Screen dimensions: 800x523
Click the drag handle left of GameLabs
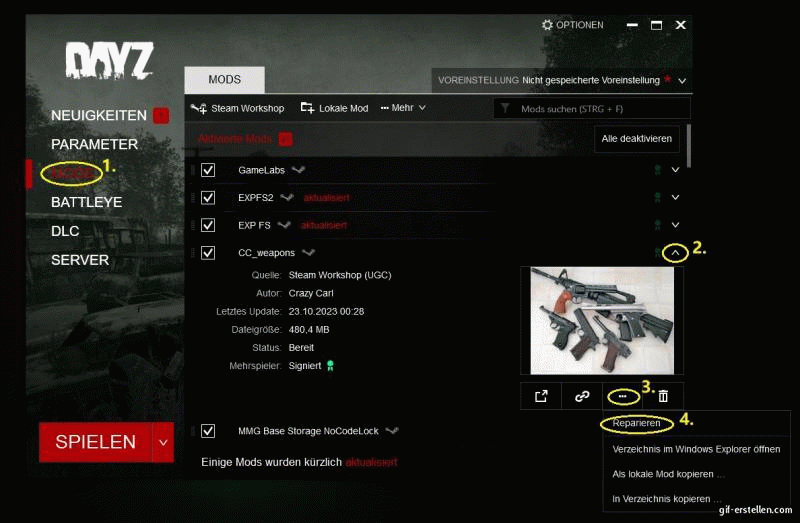pos(193,170)
